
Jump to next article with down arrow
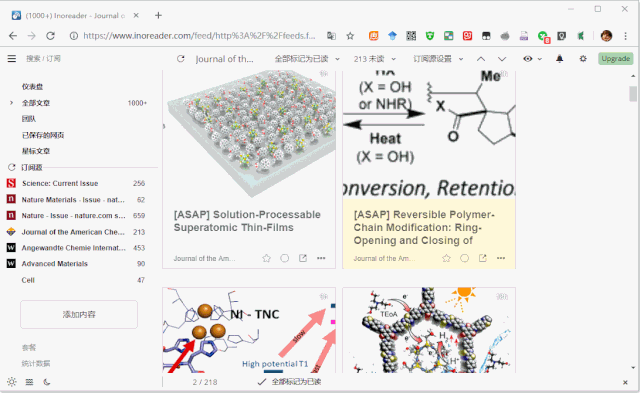(502, 59)
